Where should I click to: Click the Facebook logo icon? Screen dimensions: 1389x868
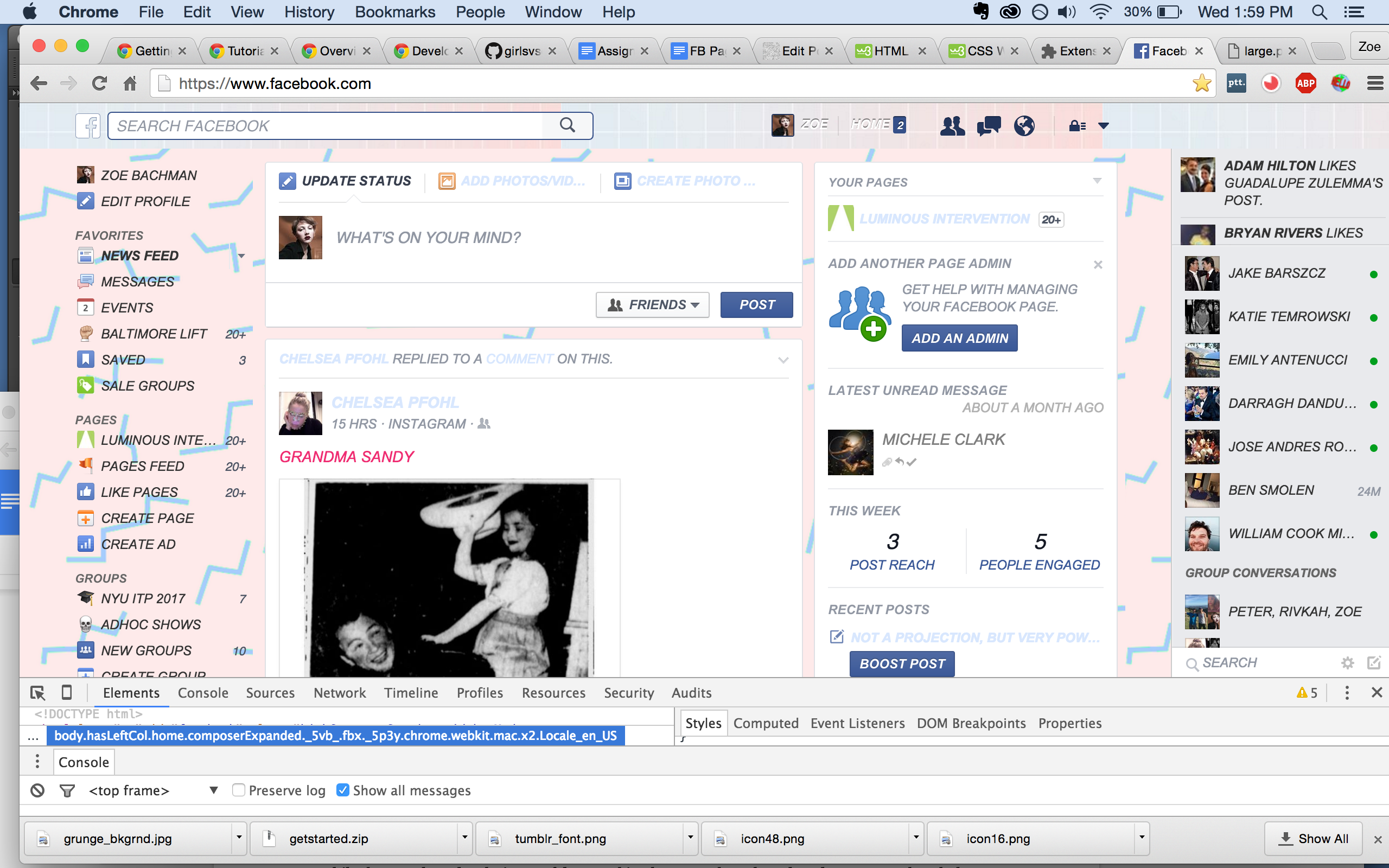tap(88, 125)
